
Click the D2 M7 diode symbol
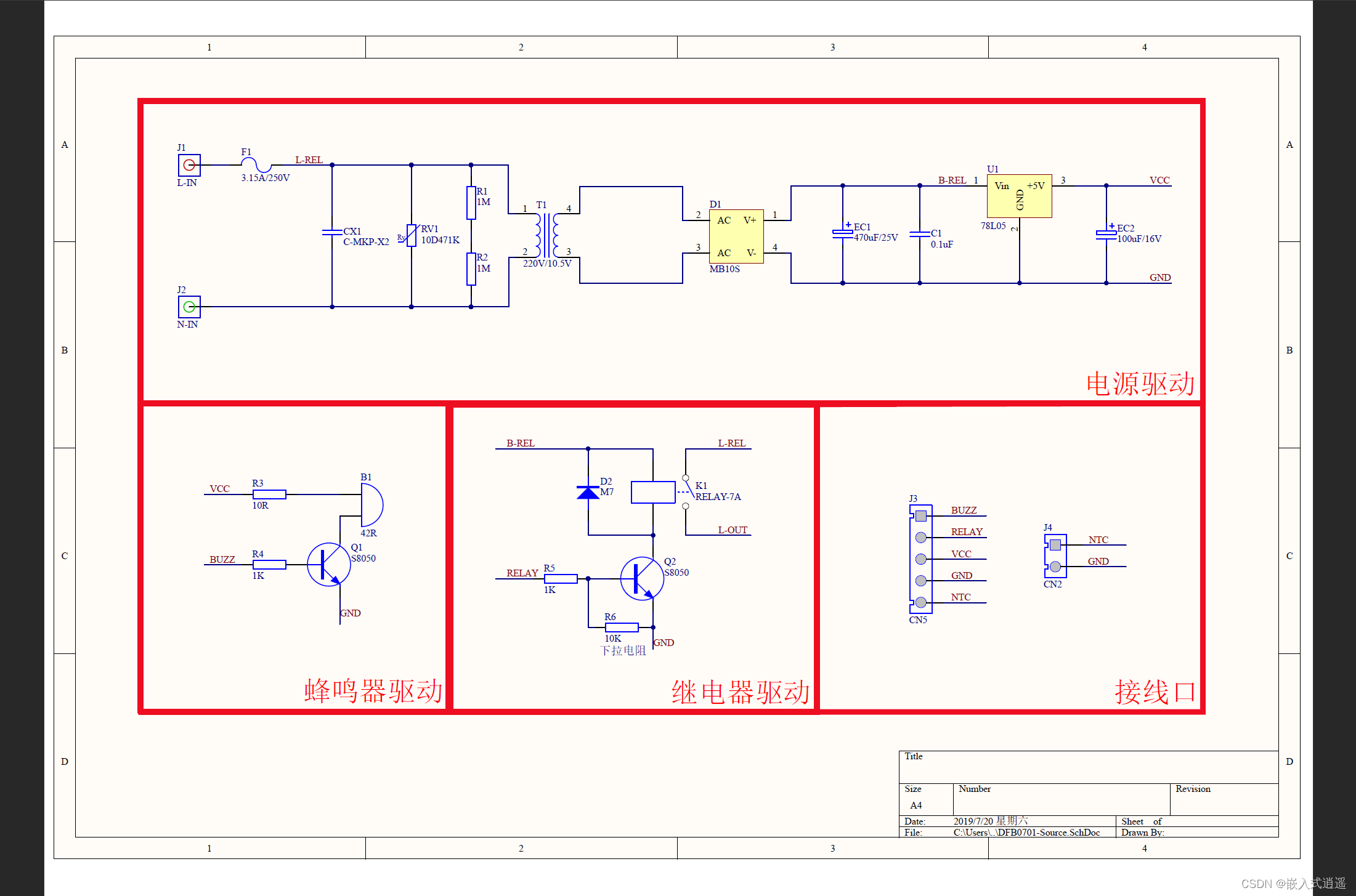pos(588,492)
